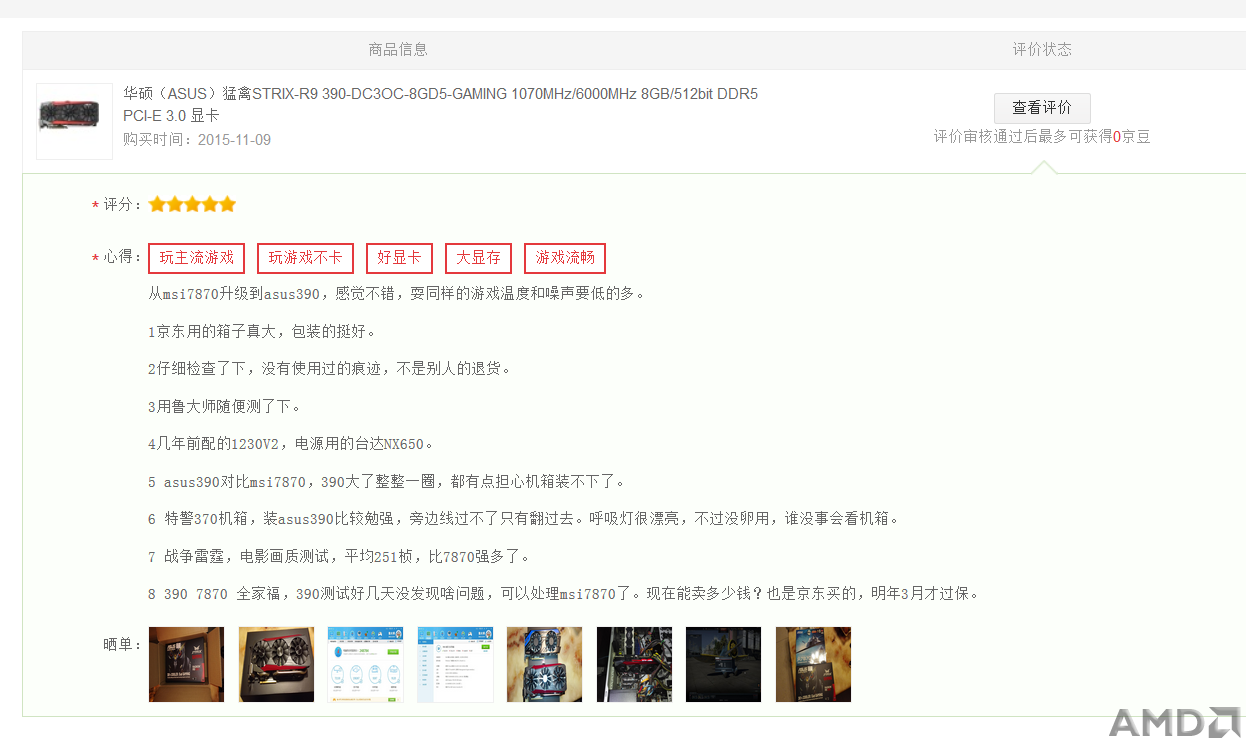Open the eighth review photo with both boxes
1246x743 pixels.
[813, 665]
